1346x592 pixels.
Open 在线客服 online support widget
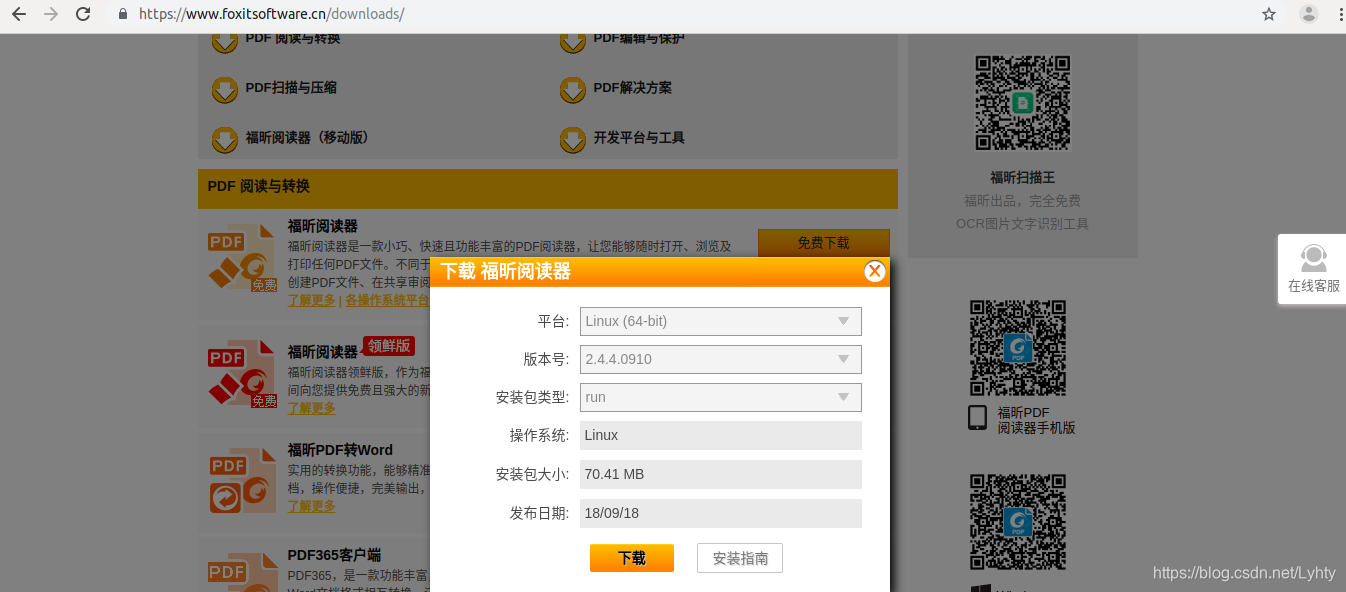tap(1313, 269)
